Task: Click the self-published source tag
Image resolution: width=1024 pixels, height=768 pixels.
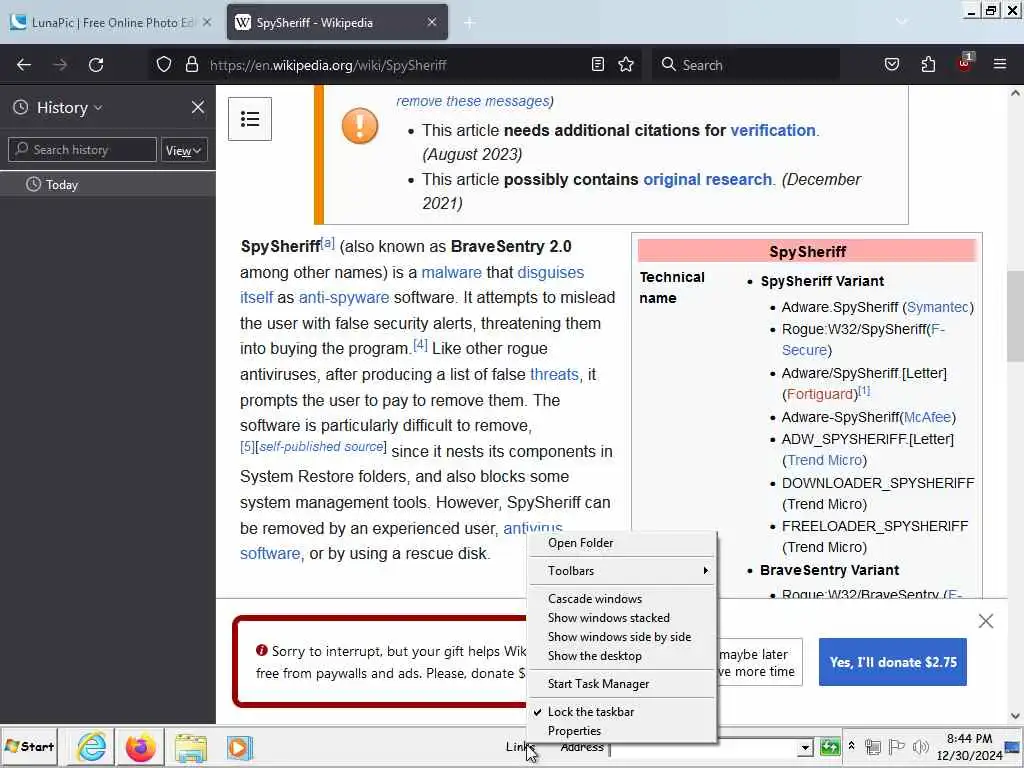Action: [321, 447]
